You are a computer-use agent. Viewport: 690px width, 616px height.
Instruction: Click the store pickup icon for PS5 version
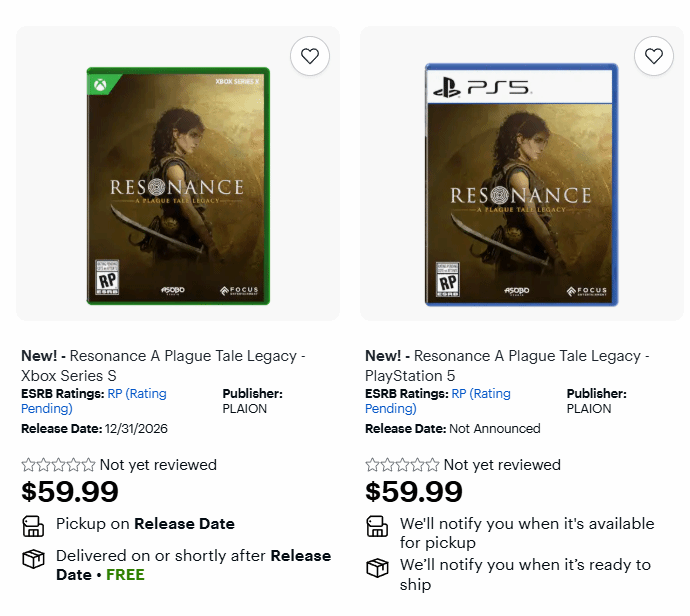(377, 526)
